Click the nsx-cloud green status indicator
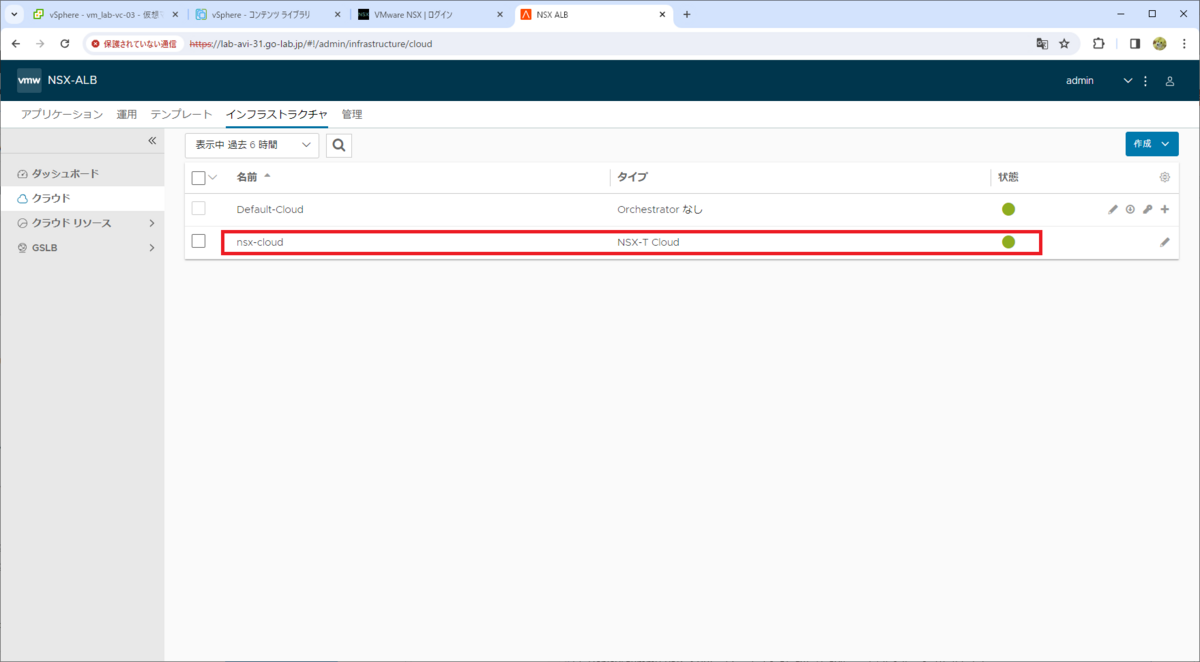 pyautogui.click(x=1008, y=241)
